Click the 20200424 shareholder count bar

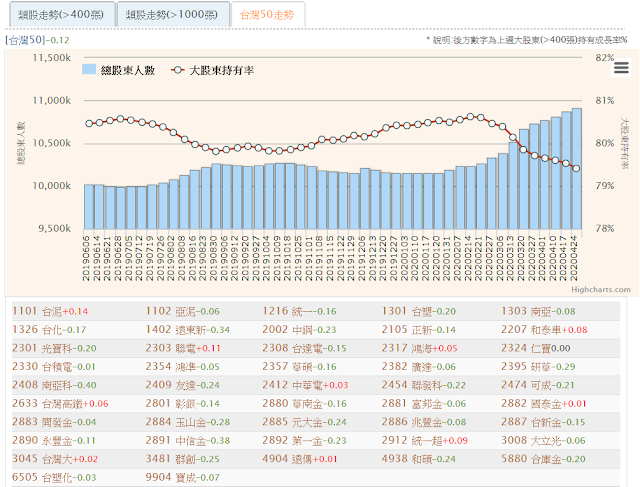coord(577,168)
